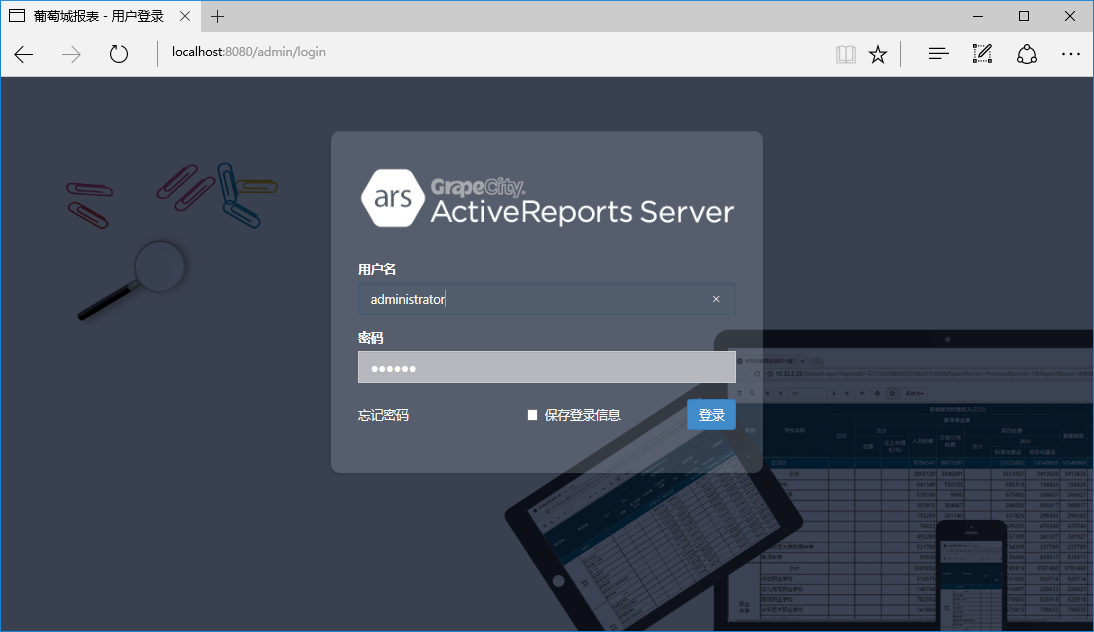The image size is (1094, 632).
Task: Click the browser back arrow
Action: 24,54
